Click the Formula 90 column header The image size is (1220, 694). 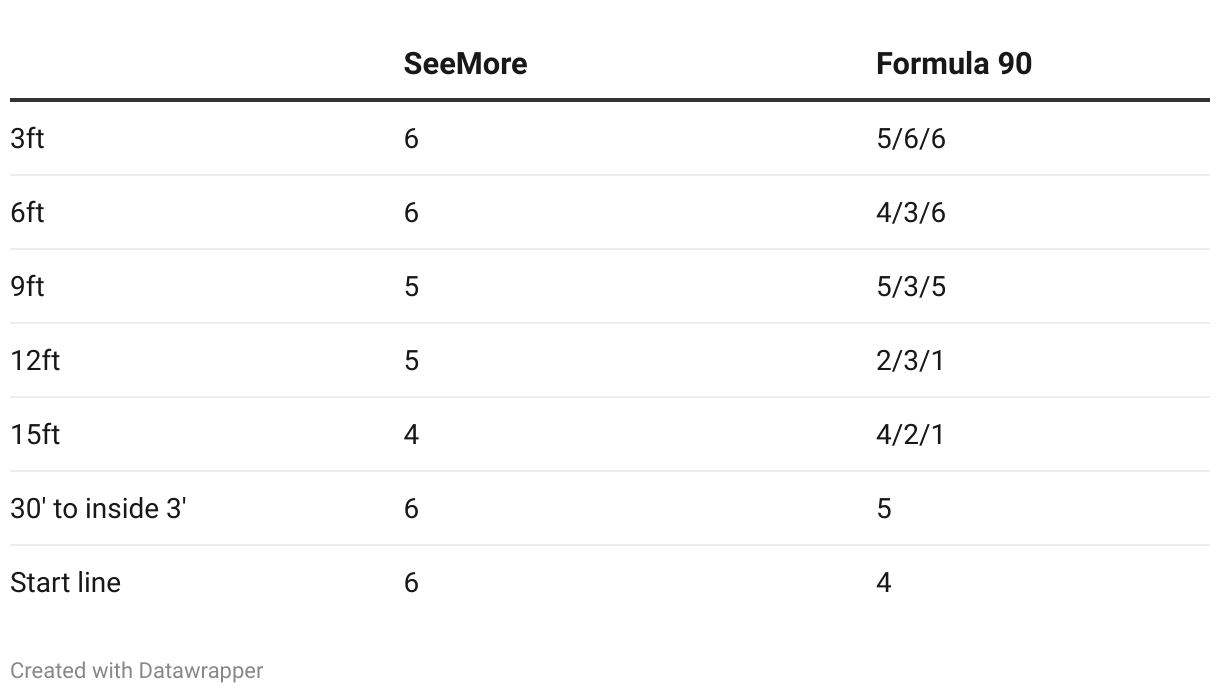click(954, 64)
